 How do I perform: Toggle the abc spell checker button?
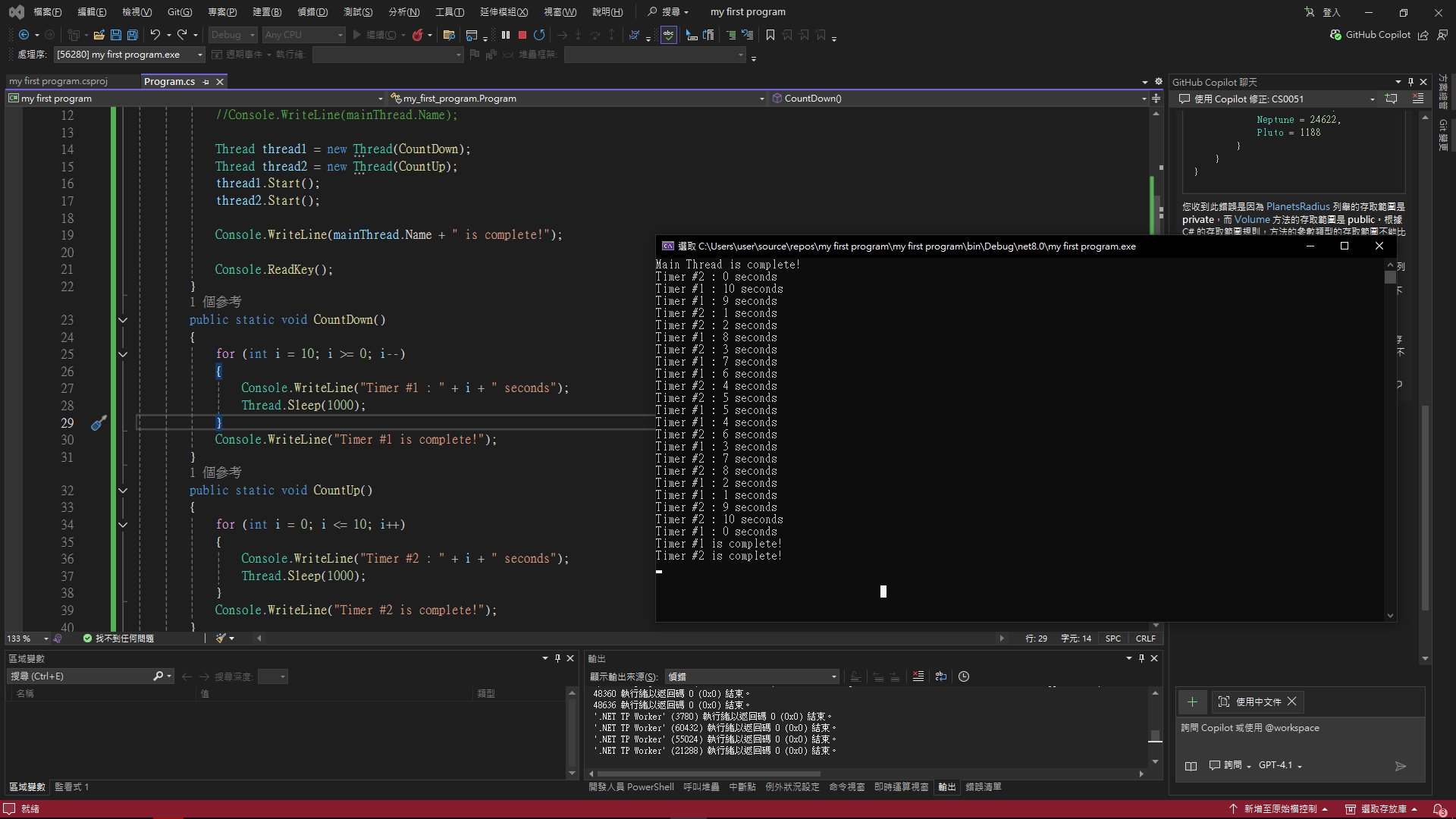point(668,35)
